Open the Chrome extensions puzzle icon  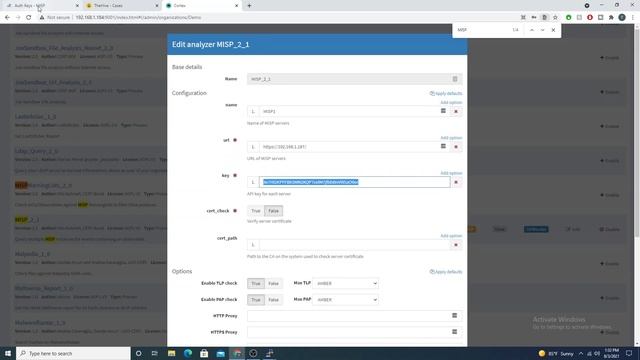(x=611, y=18)
